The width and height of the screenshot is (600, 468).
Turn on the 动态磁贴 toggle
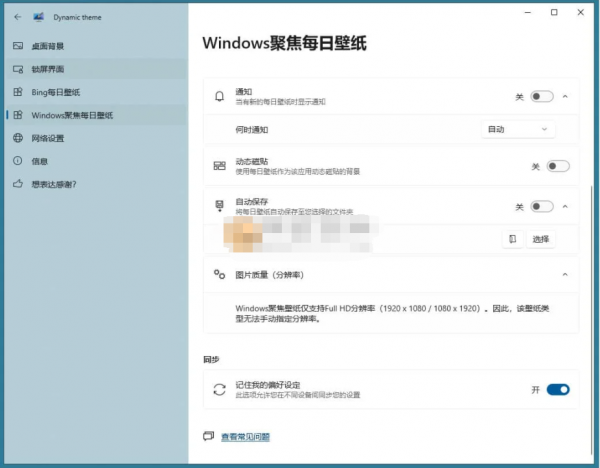pyautogui.click(x=557, y=166)
